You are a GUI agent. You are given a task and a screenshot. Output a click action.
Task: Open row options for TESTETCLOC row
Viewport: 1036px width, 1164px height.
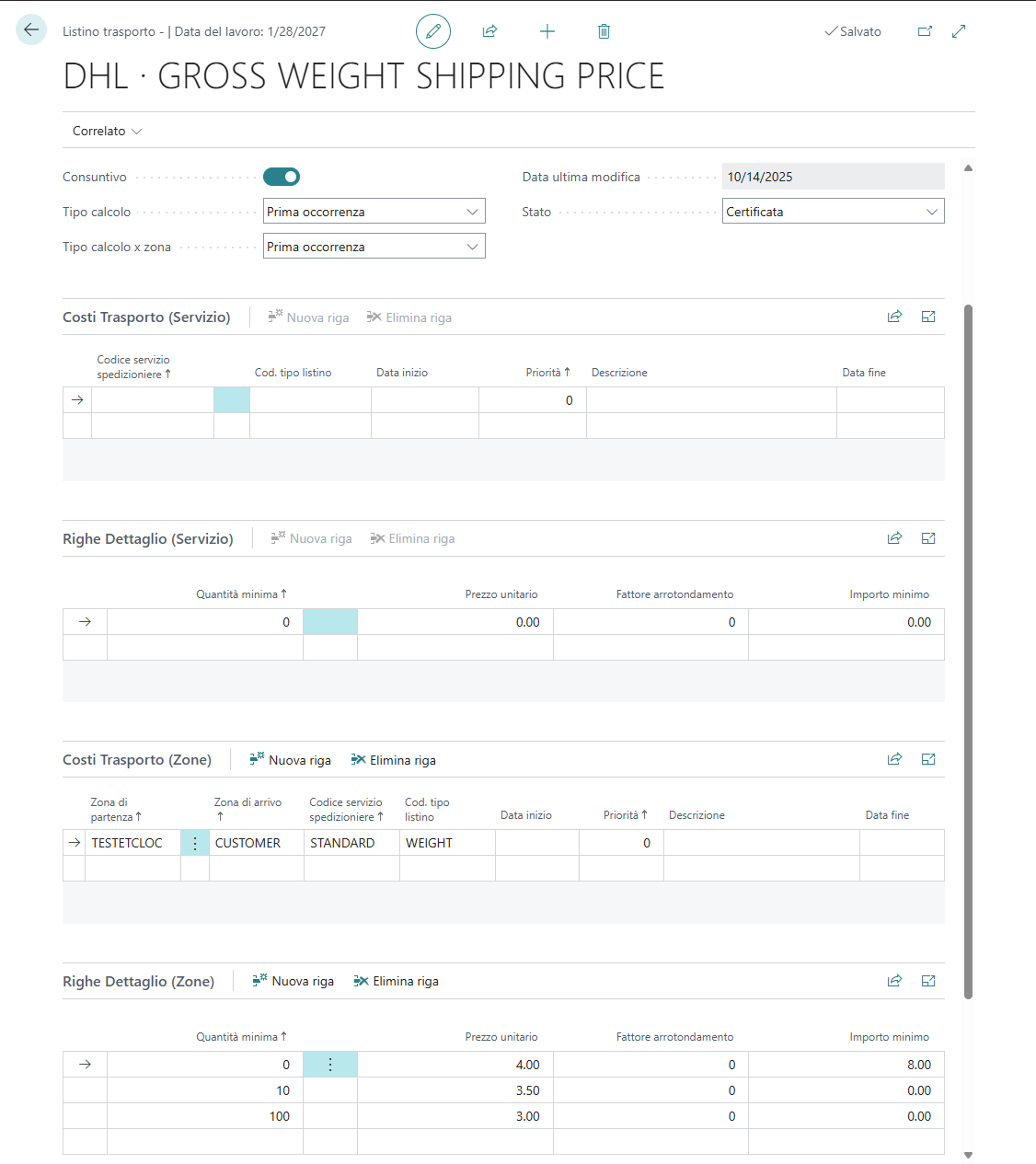click(195, 843)
